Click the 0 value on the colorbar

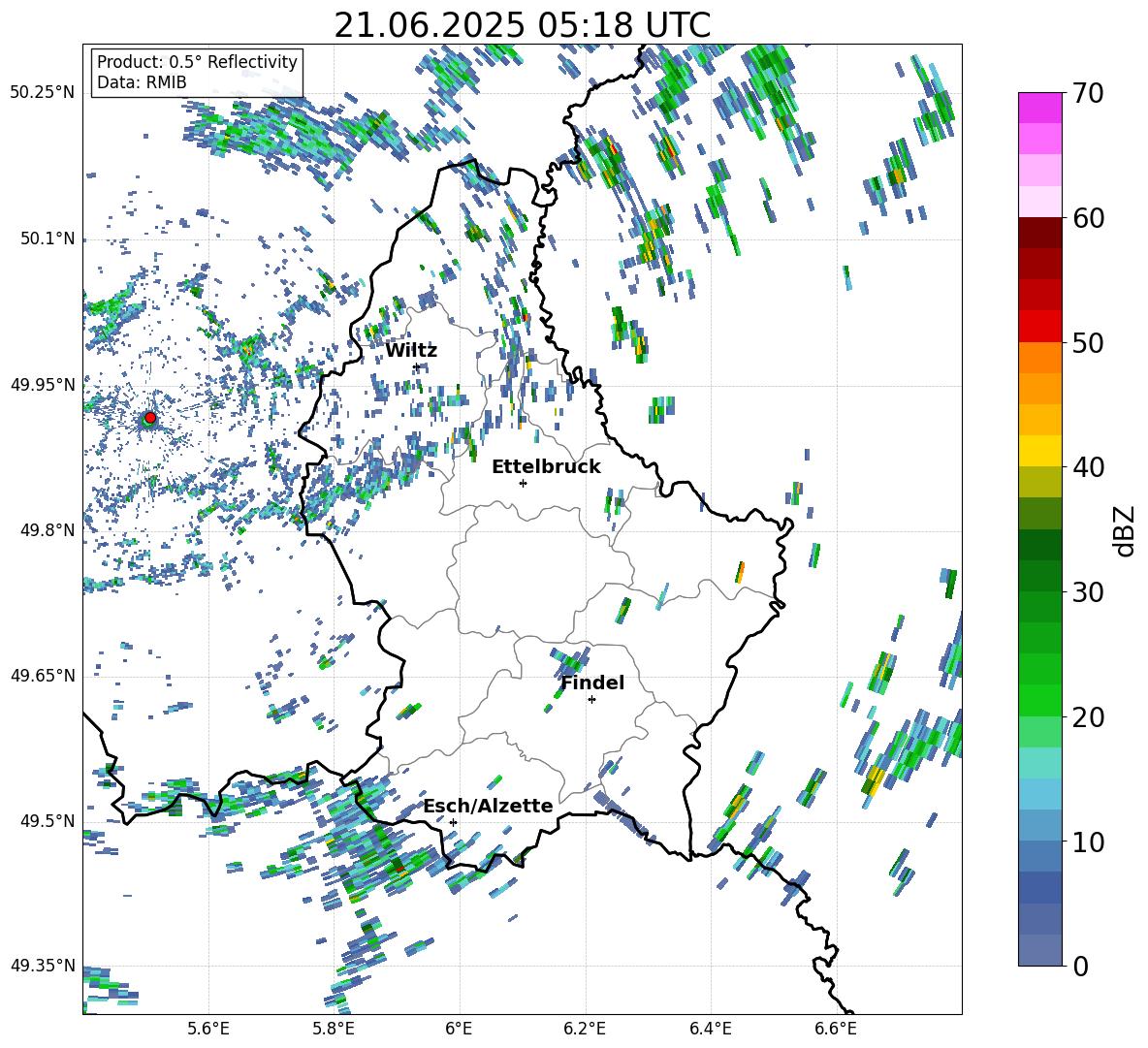pos(1080,966)
